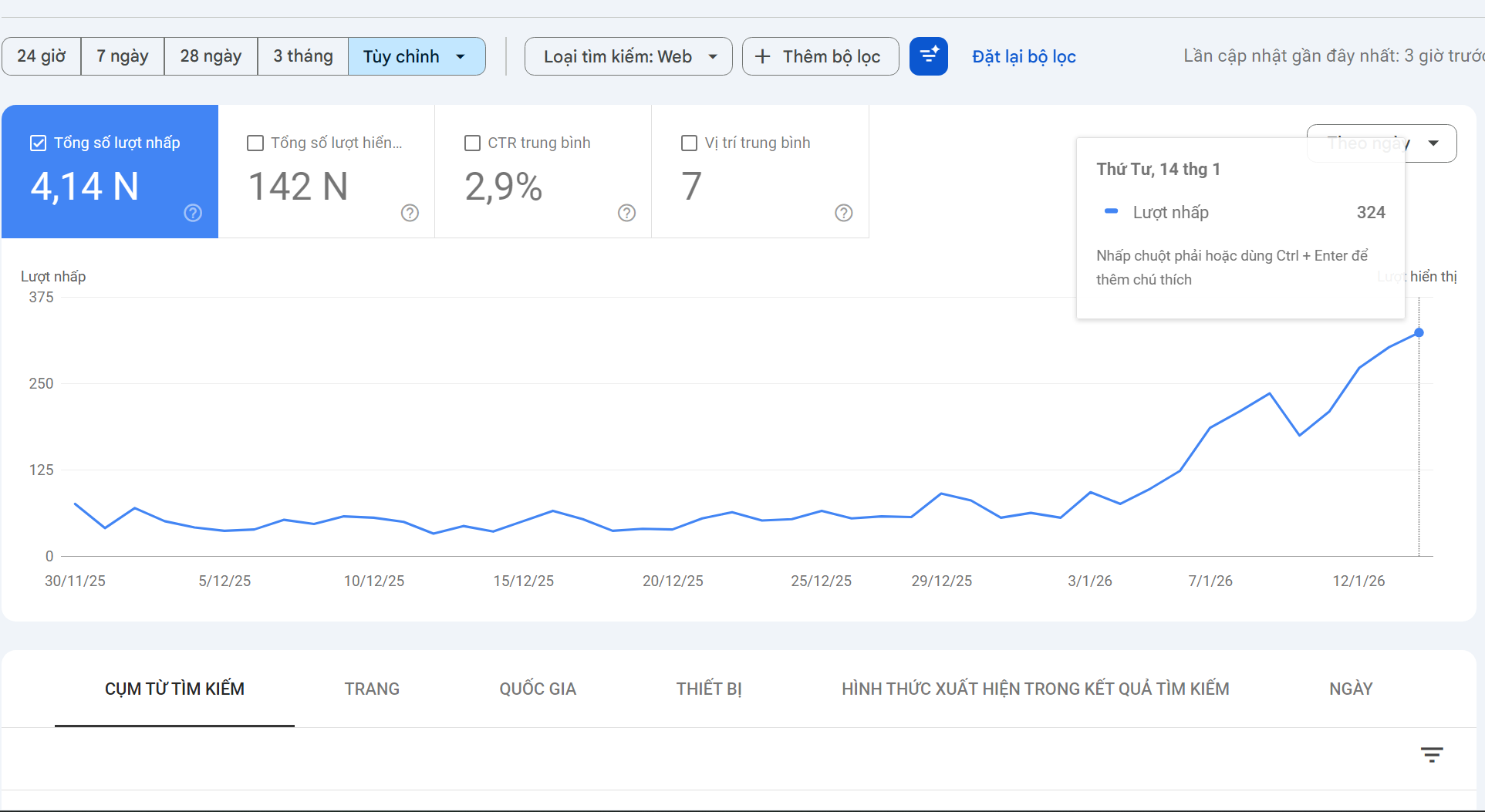Select the 28 ngày date range

point(211,56)
